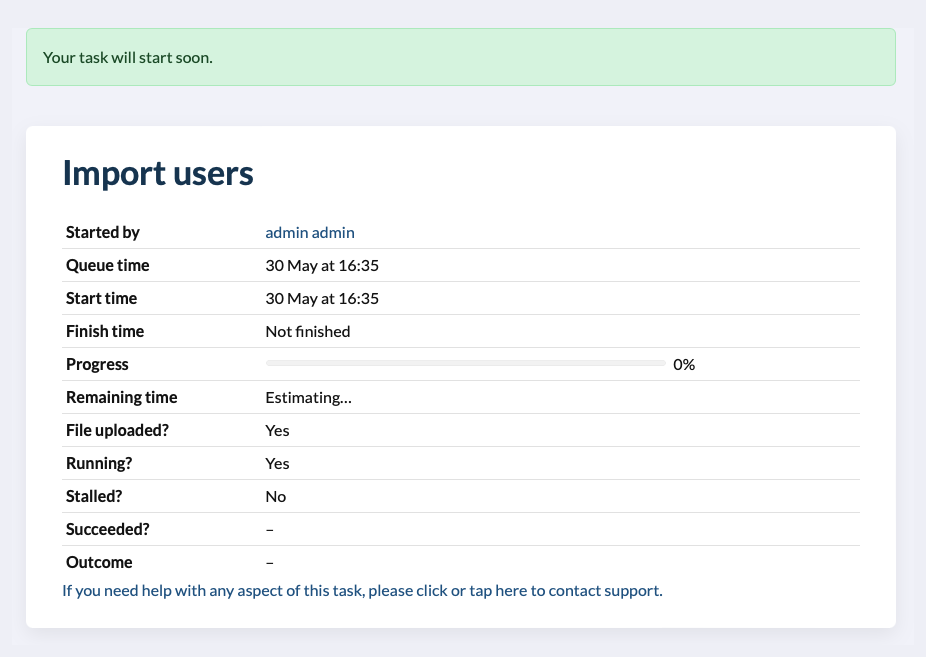Image resolution: width=926 pixels, height=657 pixels.
Task: Click the Yes value for File uploaded?
Action: click(x=277, y=431)
